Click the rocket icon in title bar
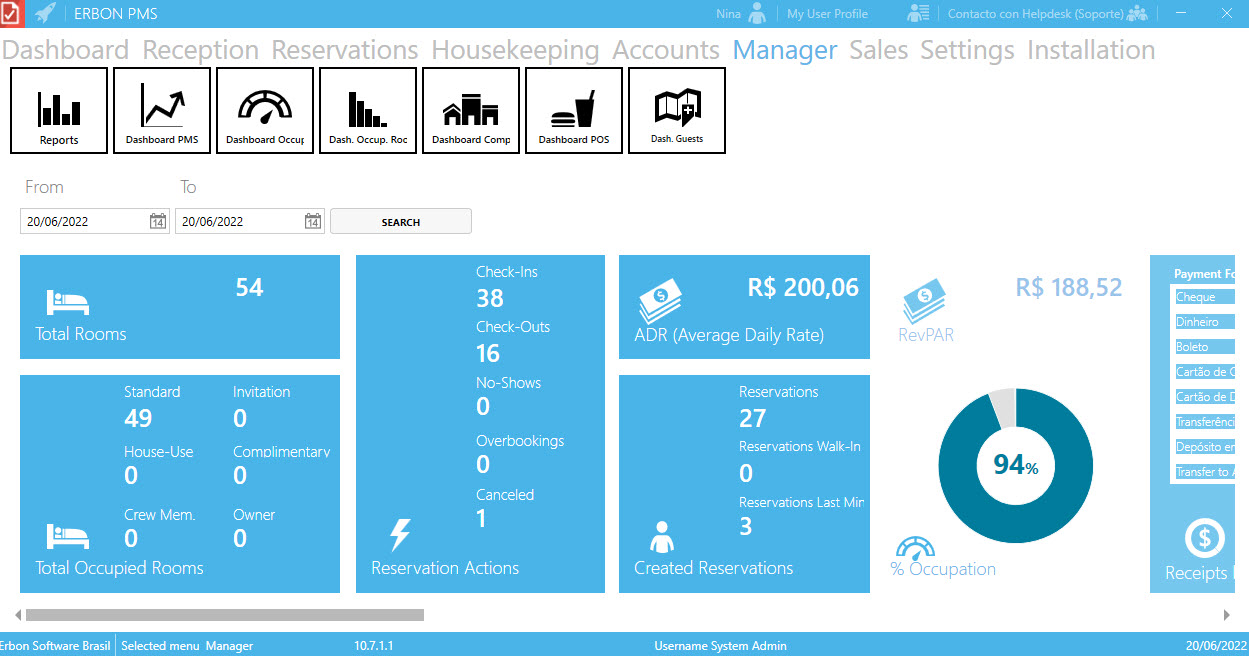The height and width of the screenshot is (656, 1249). pos(45,13)
